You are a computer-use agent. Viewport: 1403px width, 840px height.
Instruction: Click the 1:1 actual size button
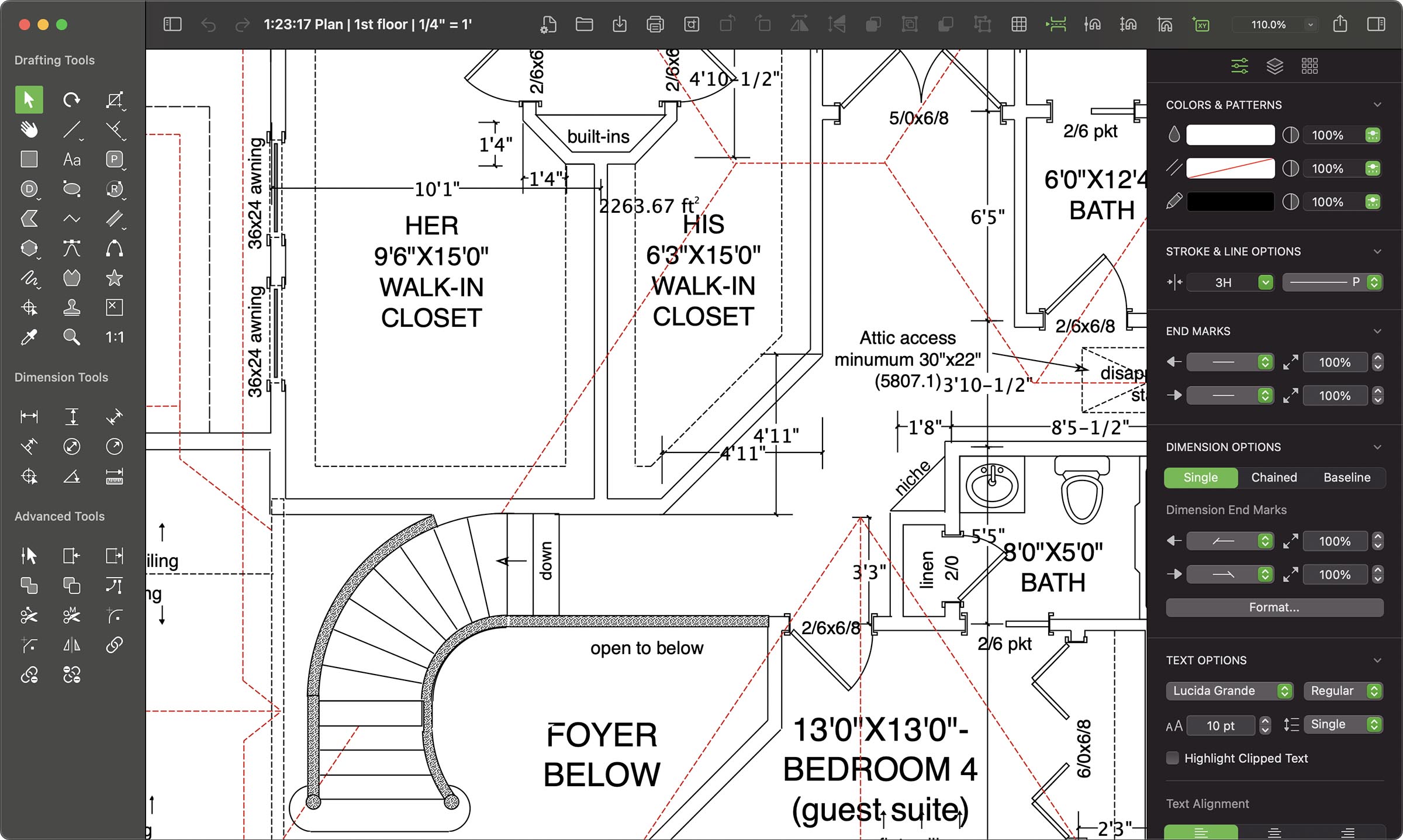114,337
